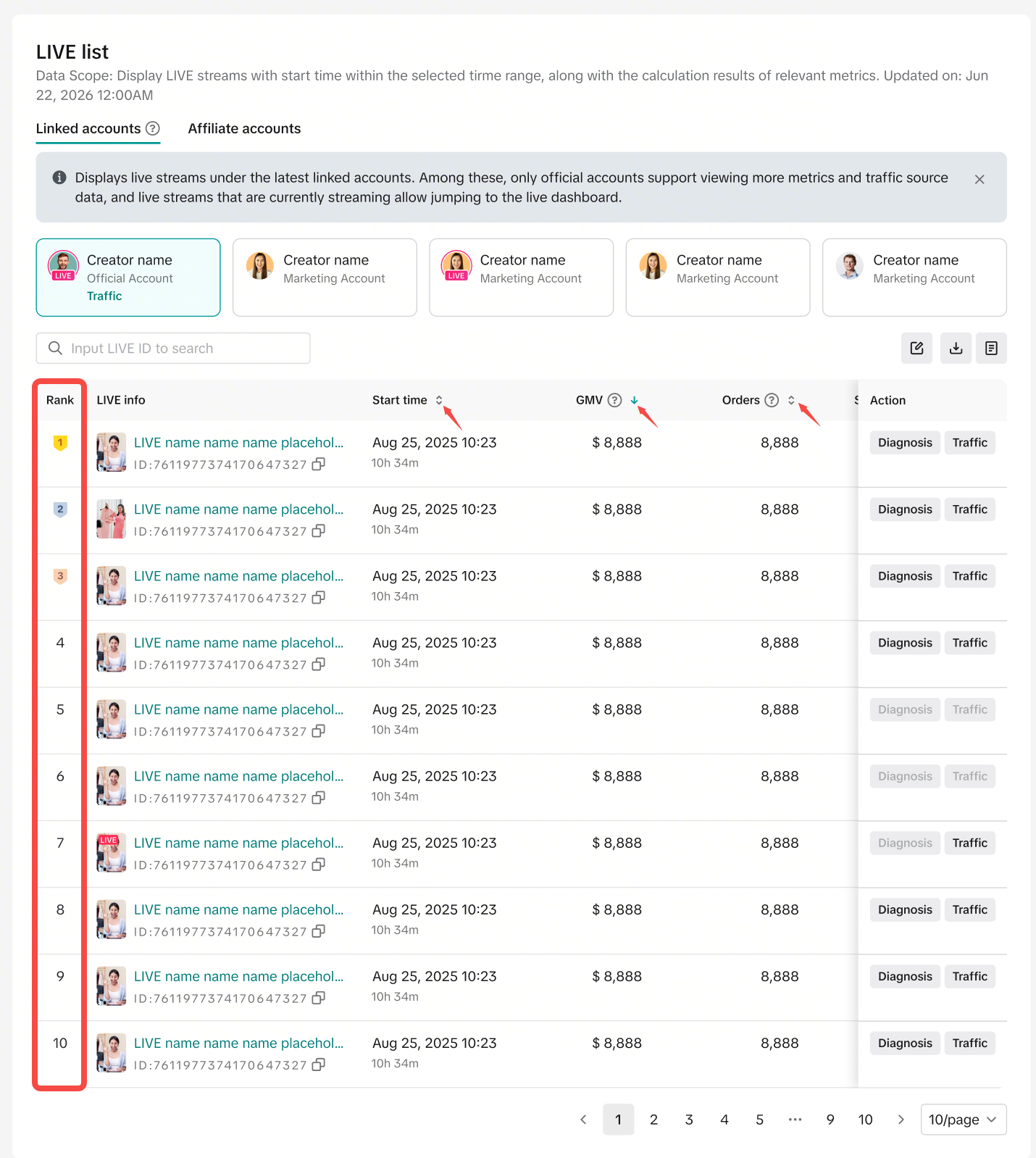Click the Orders help question mark icon

[772, 400]
